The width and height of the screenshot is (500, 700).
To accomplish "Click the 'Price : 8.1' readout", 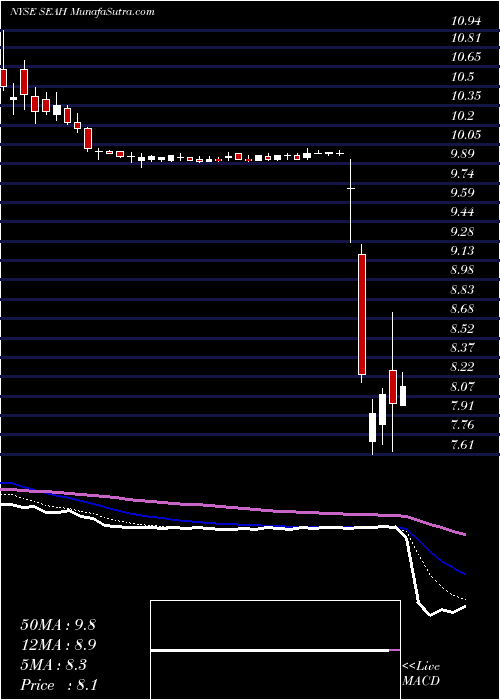I will (x=59, y=685).
